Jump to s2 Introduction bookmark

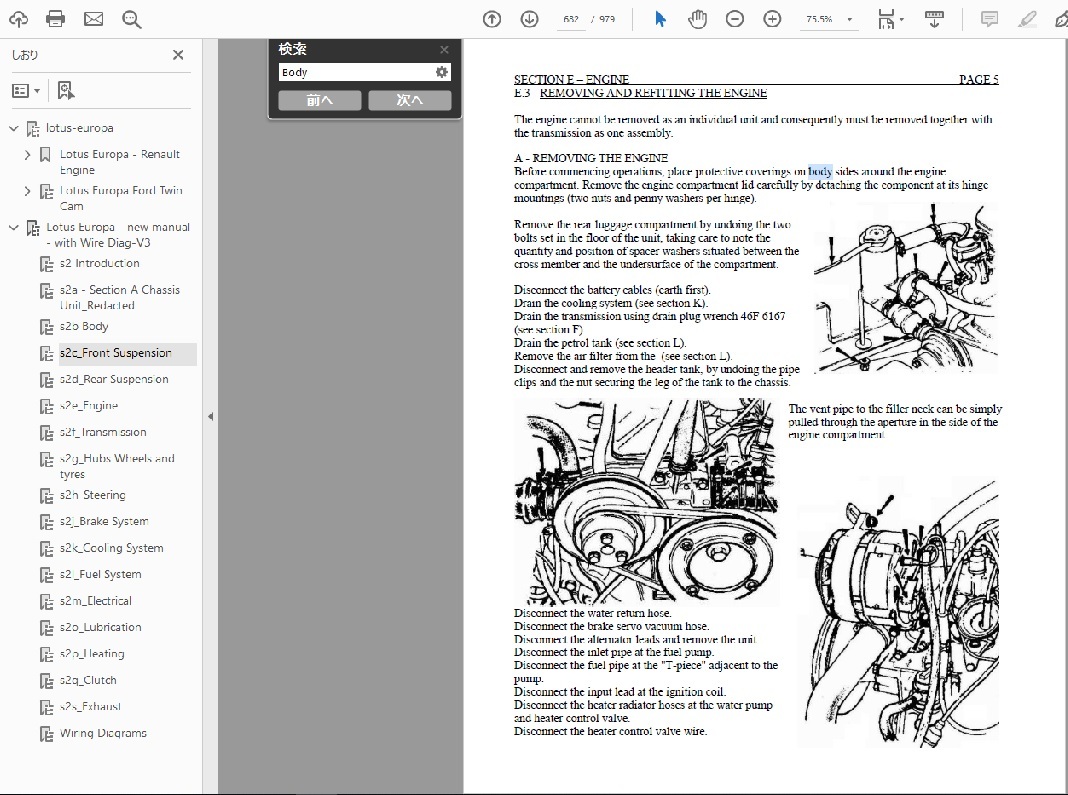[99, 264]
